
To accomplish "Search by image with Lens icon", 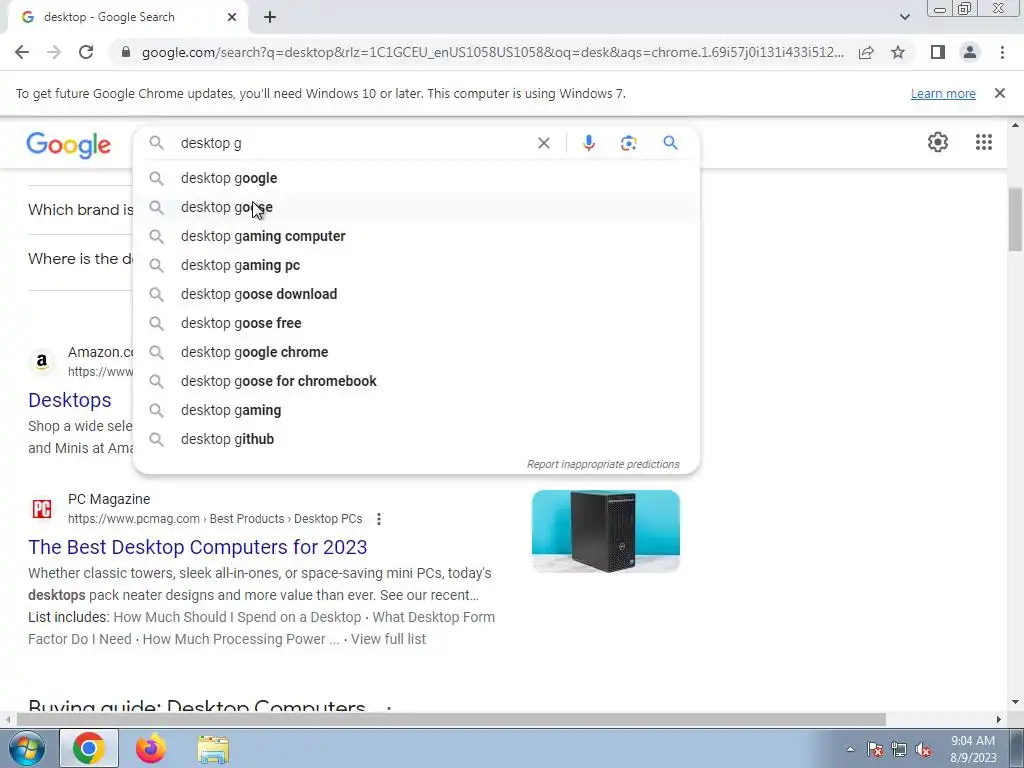I will (628, 143).
